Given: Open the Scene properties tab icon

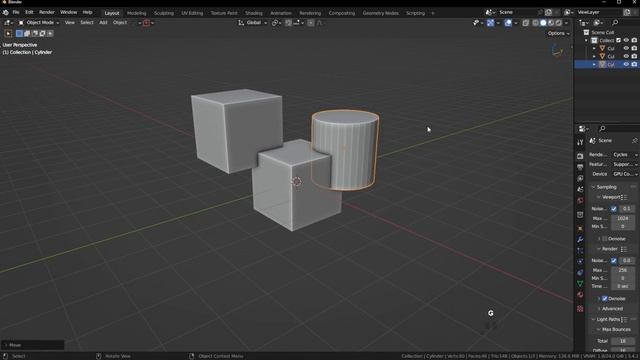Looking at the screenshot, I should click(x=580, y=189).
